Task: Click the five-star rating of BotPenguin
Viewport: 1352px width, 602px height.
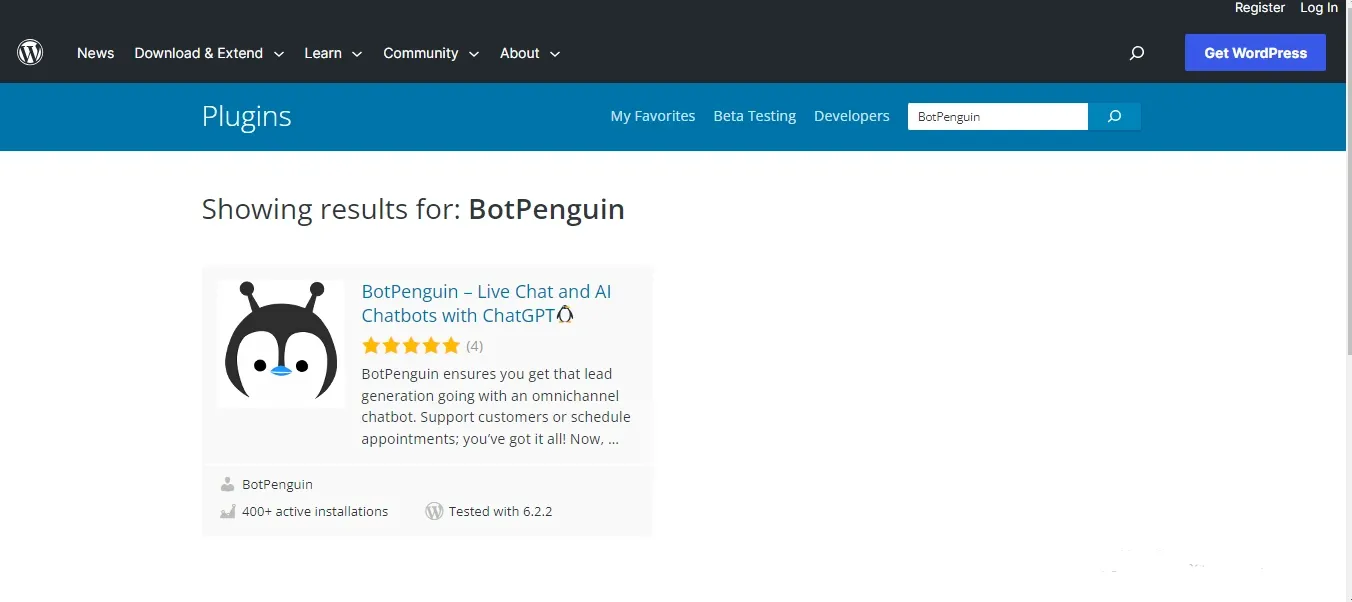Action: pos(411,346)
